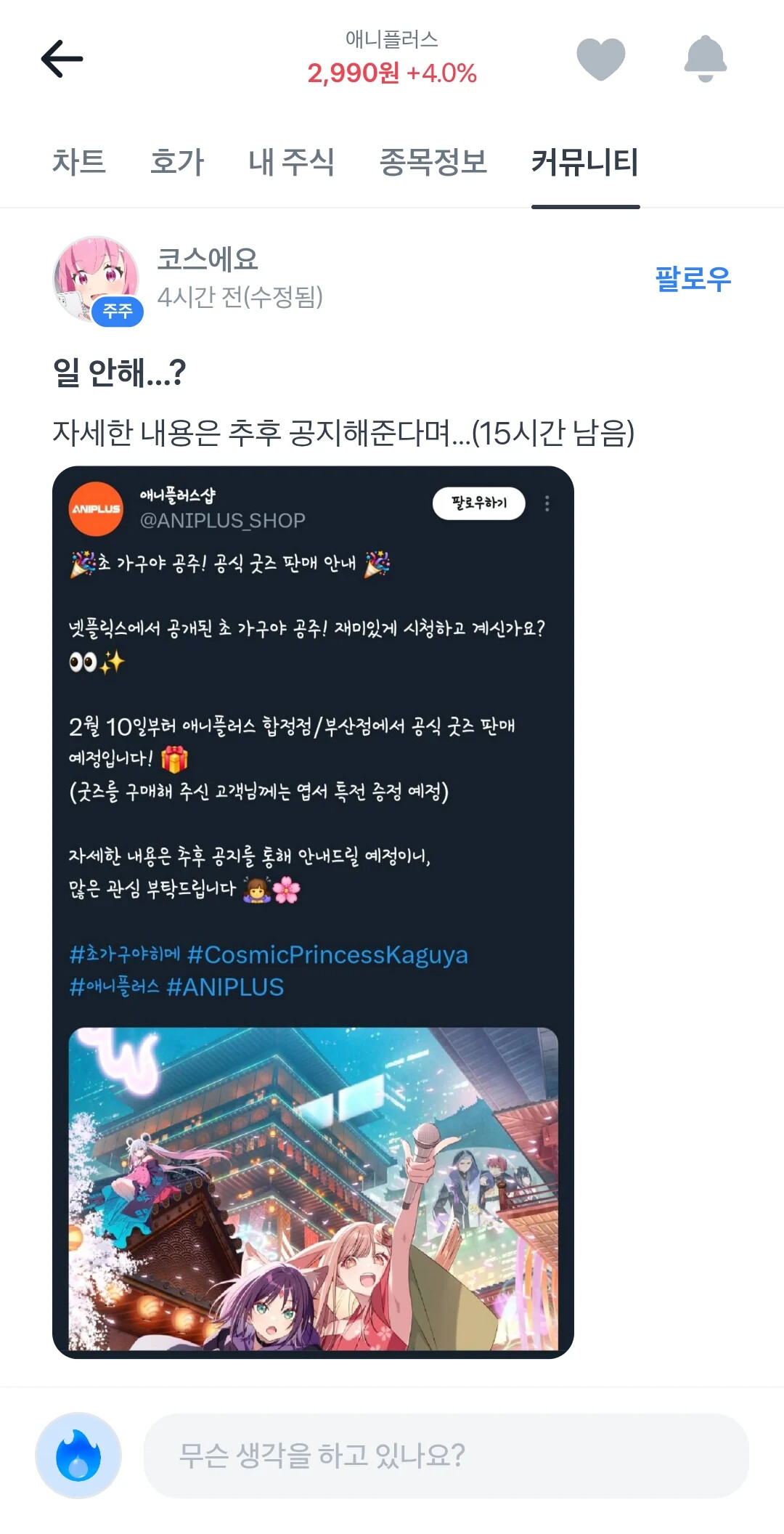Open 코스에요 profile avatar
The height and width of the screenshot is (1534, 784).
[96, 278]
